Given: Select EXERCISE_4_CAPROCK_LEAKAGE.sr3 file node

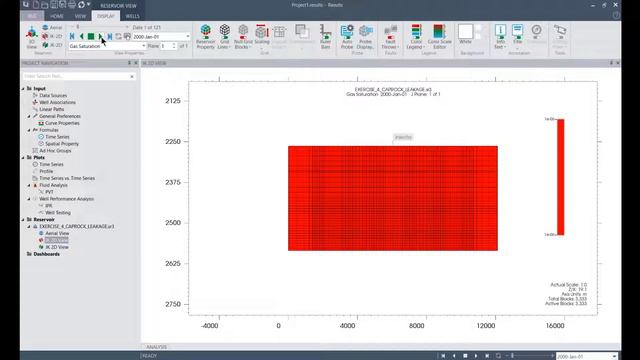Looking at the screenshot, I should 77,227.
